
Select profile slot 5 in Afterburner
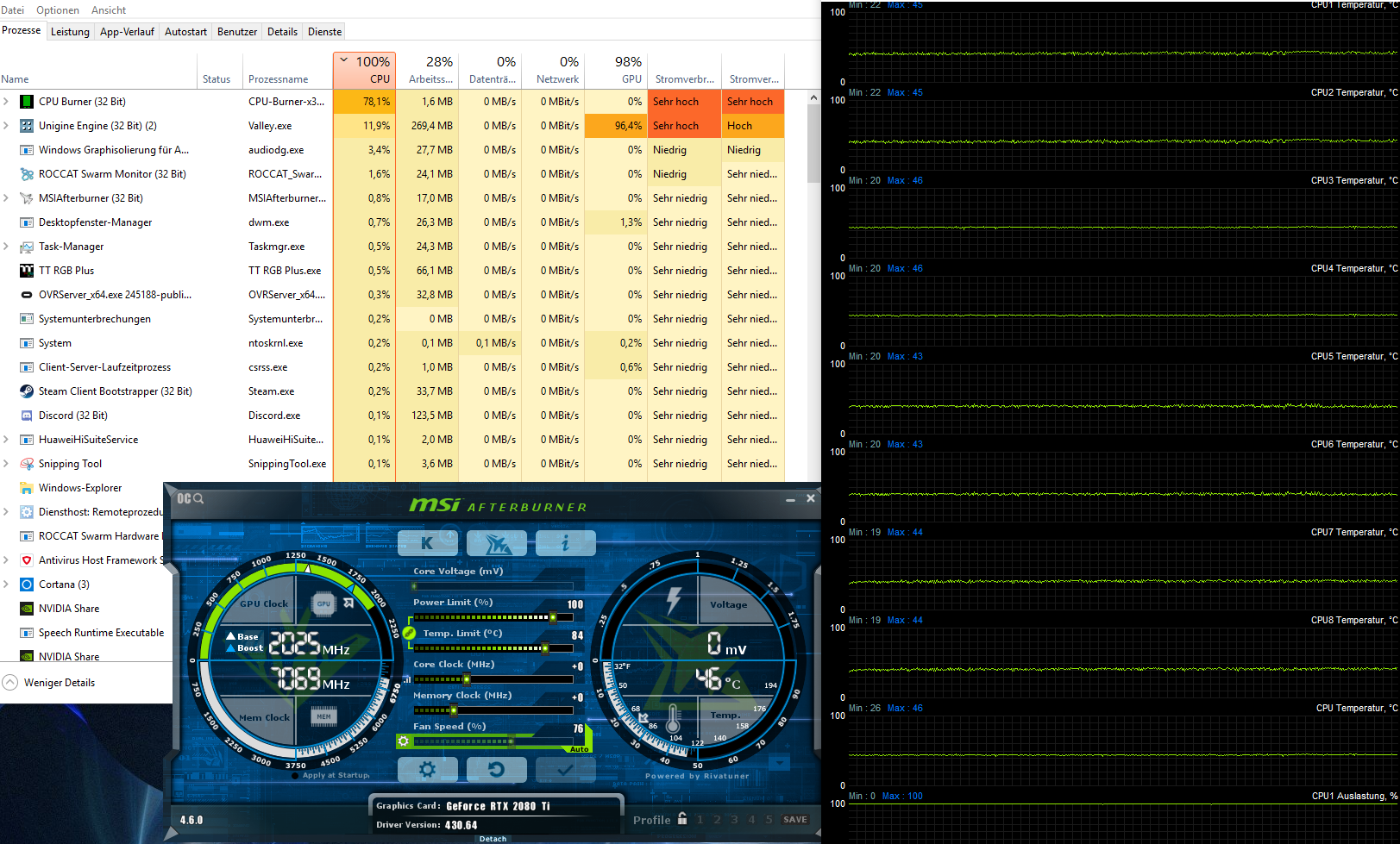click(x=769, y=820)
